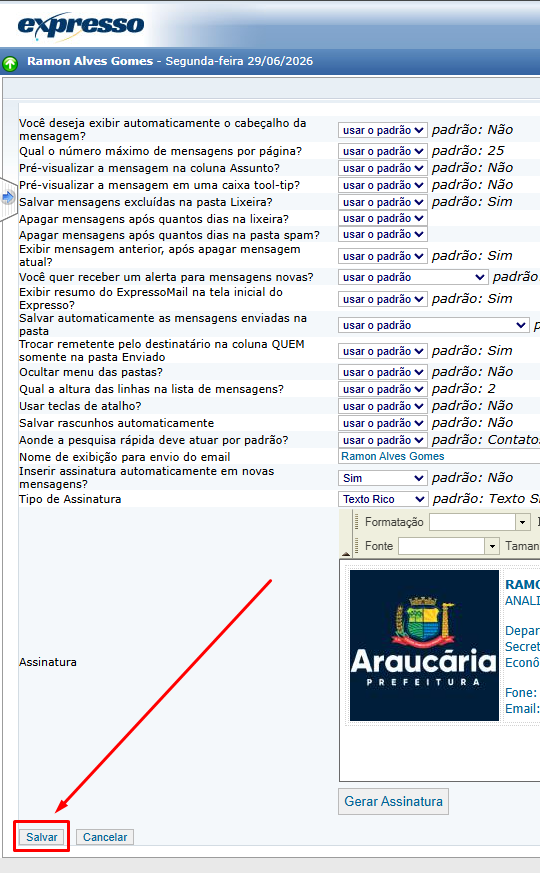Open dropdown for maximum messages per page
The image size is (540, 873).
click(x=382, y=151)
